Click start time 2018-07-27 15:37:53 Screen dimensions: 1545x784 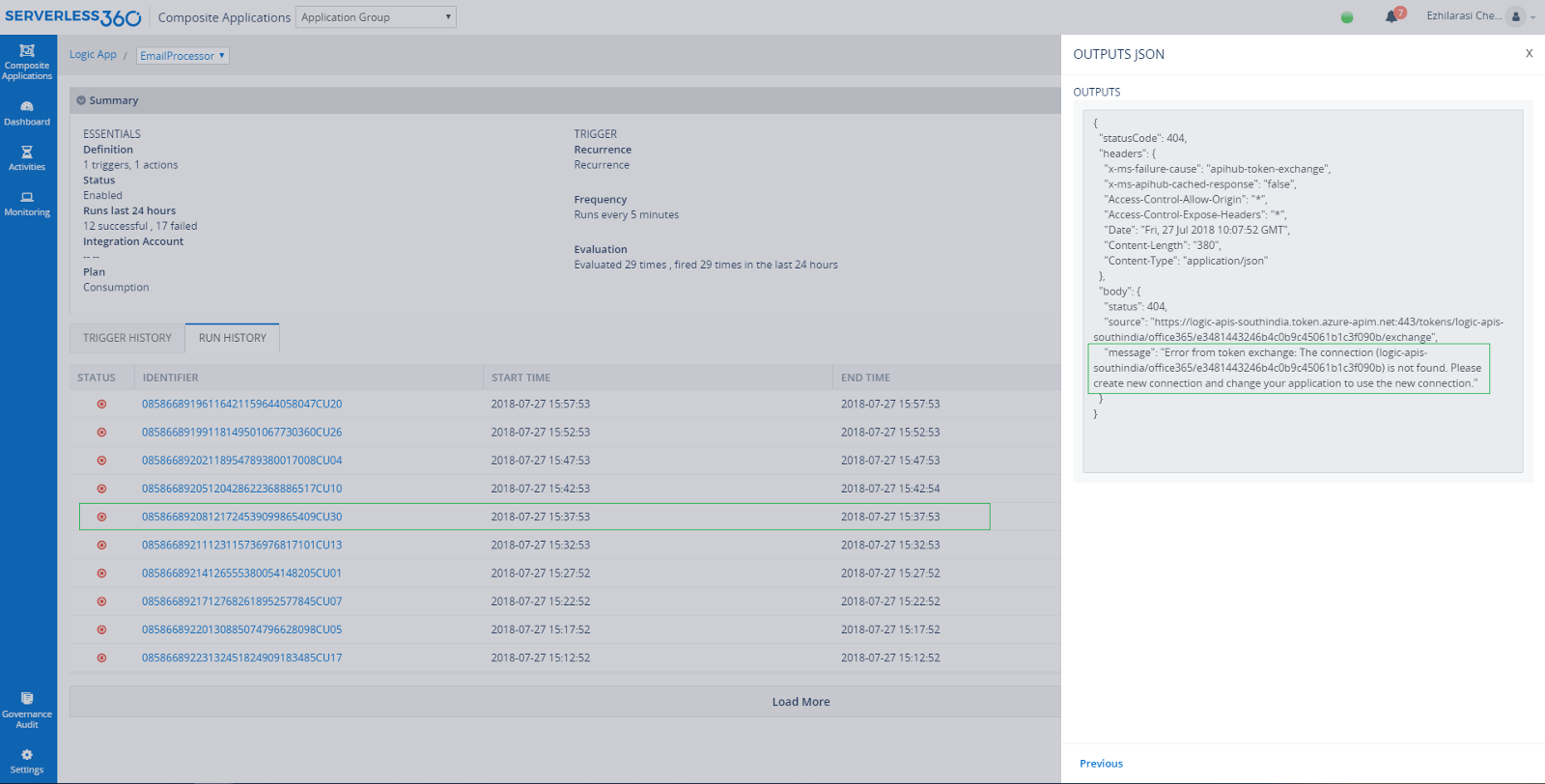[x=541, y=518]
